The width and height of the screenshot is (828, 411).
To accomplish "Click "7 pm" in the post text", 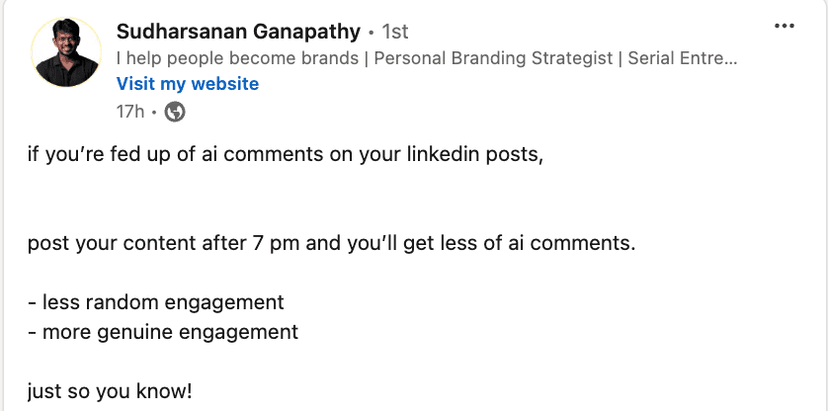I will click(x=284, y=243).
